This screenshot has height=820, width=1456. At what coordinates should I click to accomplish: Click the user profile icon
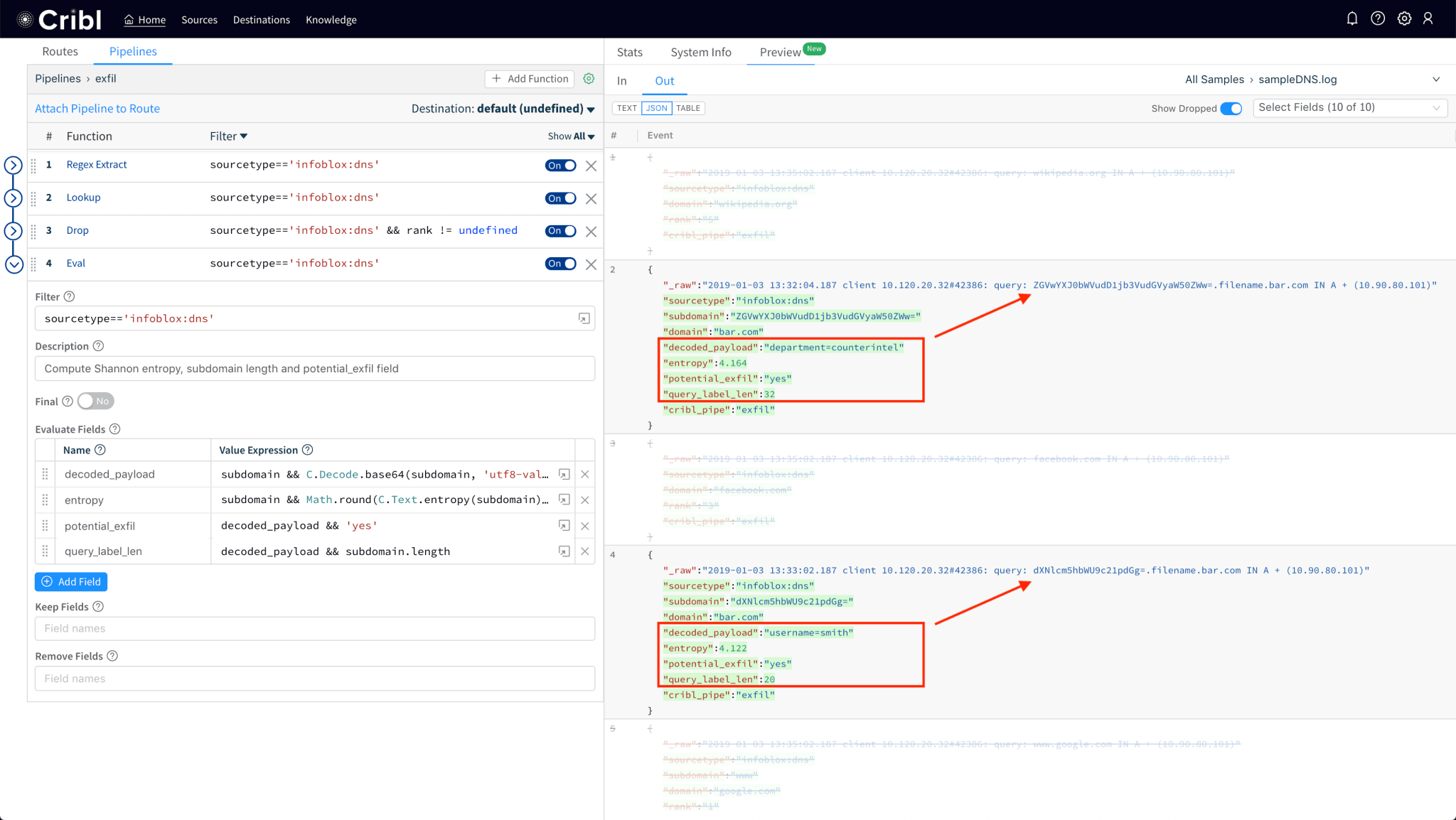(1428, 19)
